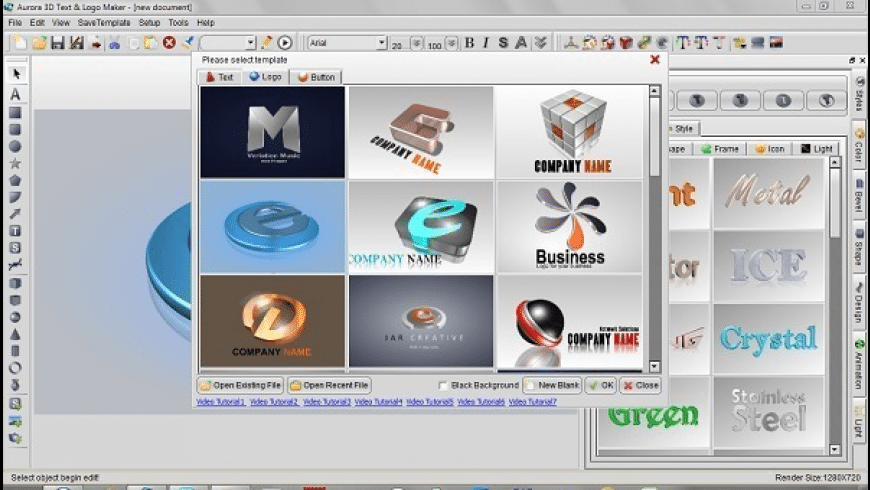This screenshot has width=870, height=490.
Task: Open the image export icon on the toolbar
Action: pyautogui.click(x=776, y=42)
